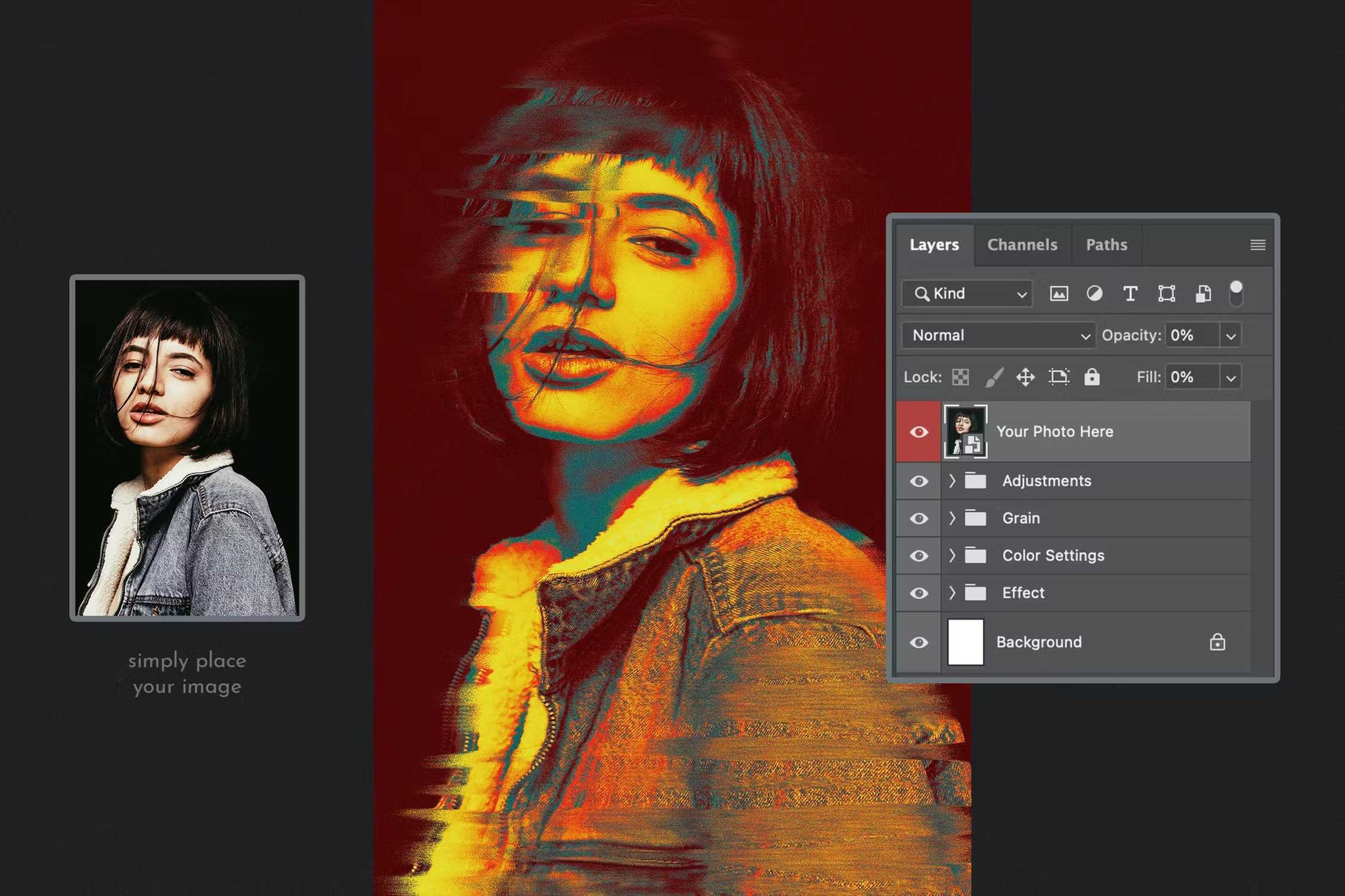Click the smart object filter icon

[x=1203, y=294]
